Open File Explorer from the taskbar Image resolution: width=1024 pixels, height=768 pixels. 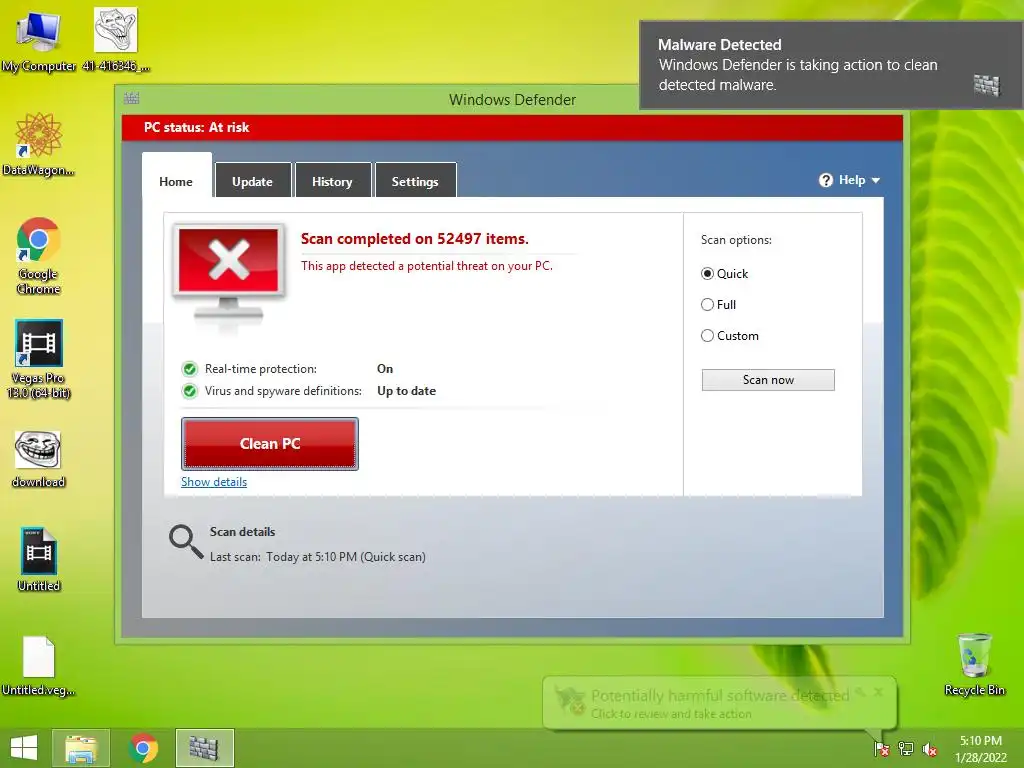click(81, 748)
